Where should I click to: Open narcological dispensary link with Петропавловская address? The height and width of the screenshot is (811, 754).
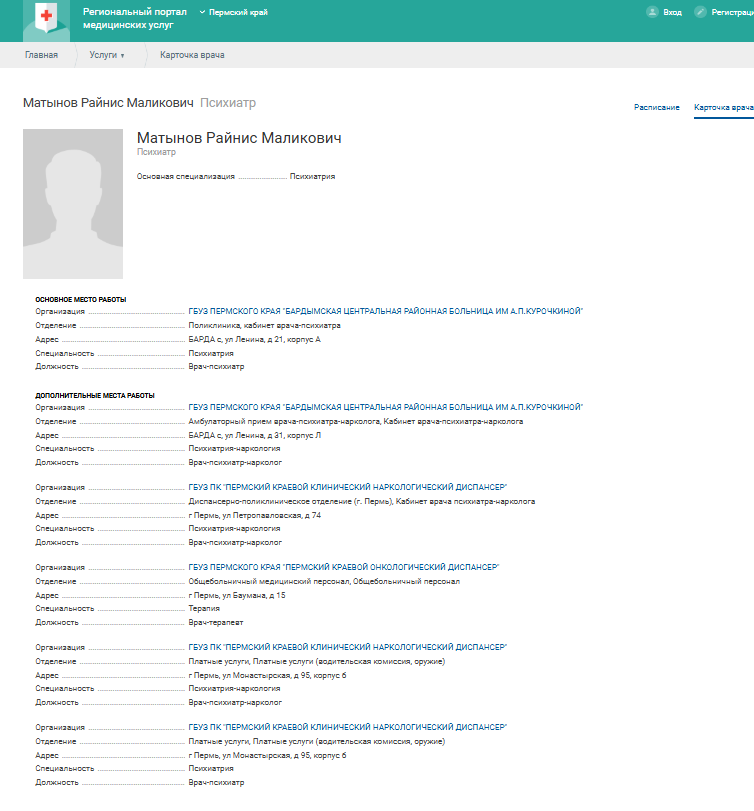click(348, 487)
